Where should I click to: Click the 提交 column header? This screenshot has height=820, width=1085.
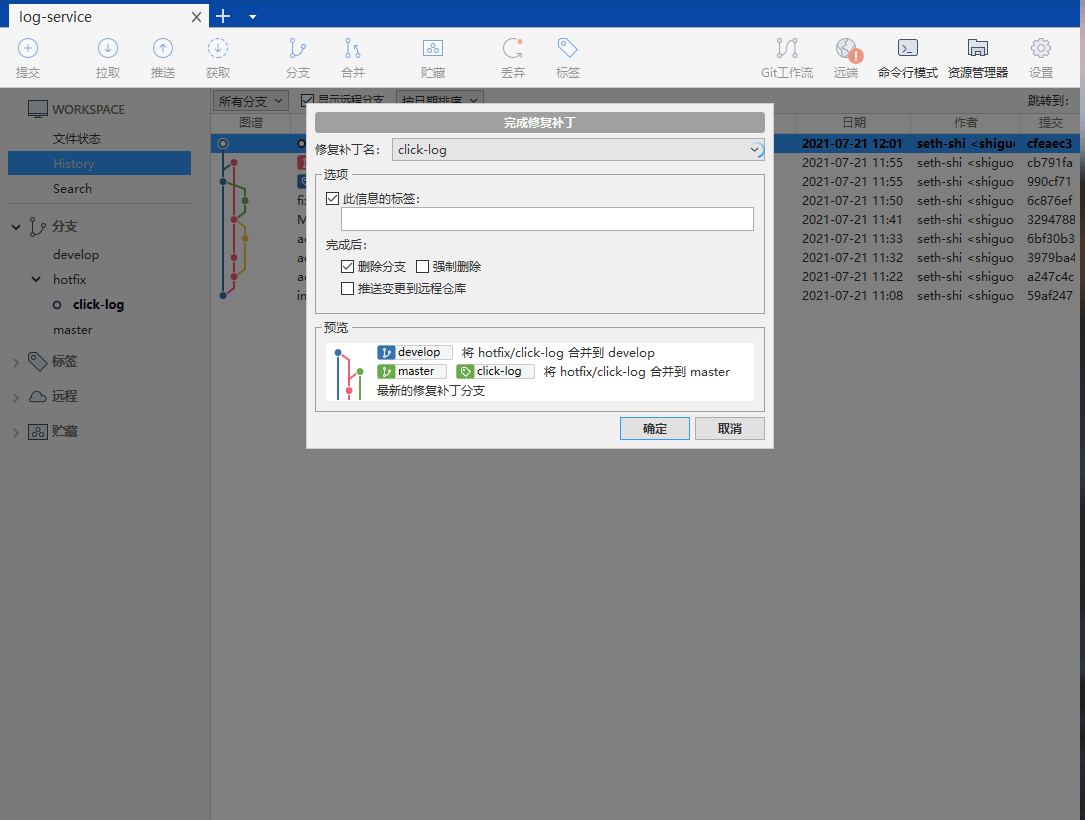coord(1050,122)
